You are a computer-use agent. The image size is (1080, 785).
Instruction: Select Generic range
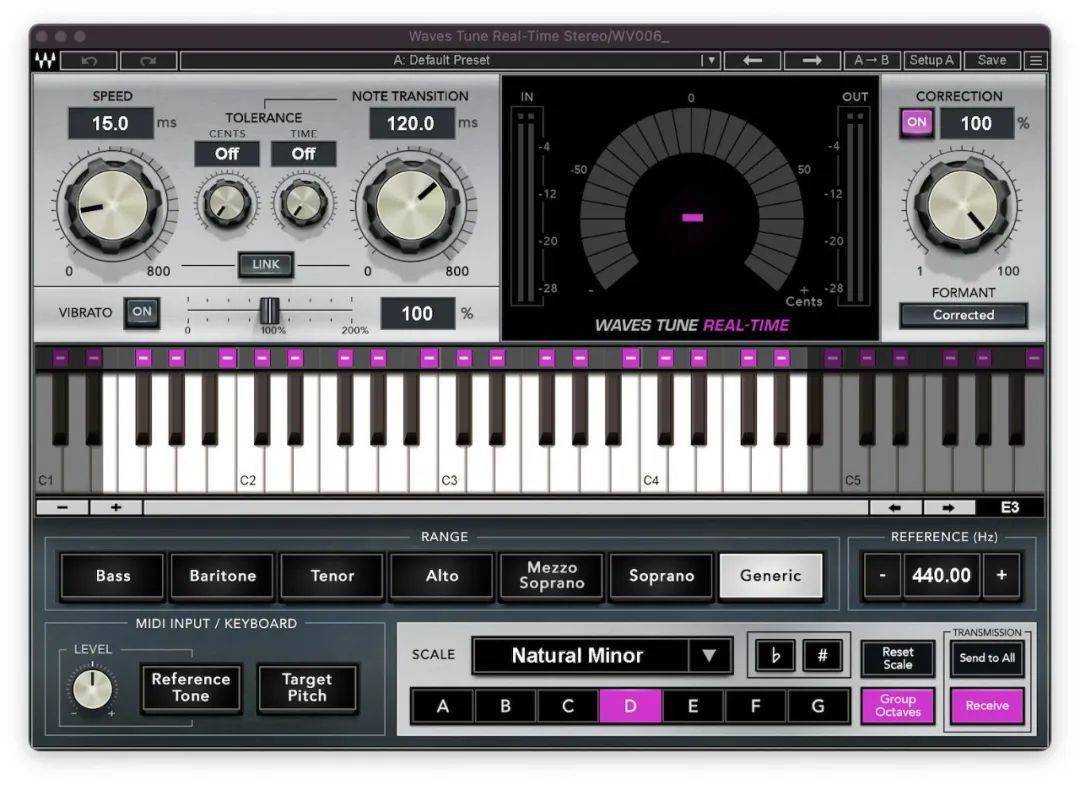(771, 576)
